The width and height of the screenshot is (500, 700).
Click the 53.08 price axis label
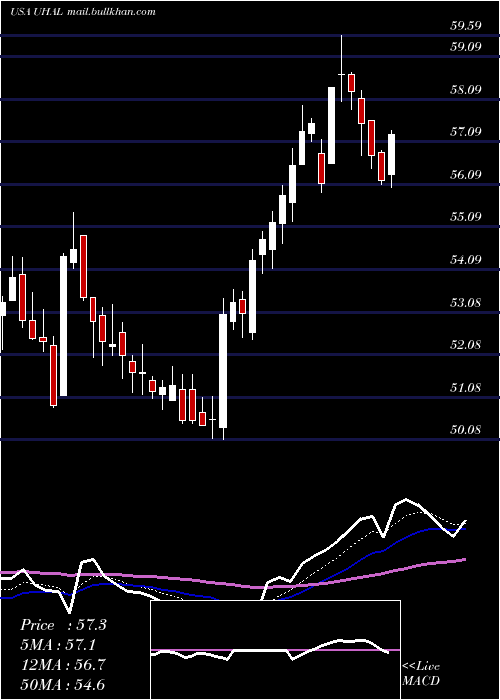[466, 303]
